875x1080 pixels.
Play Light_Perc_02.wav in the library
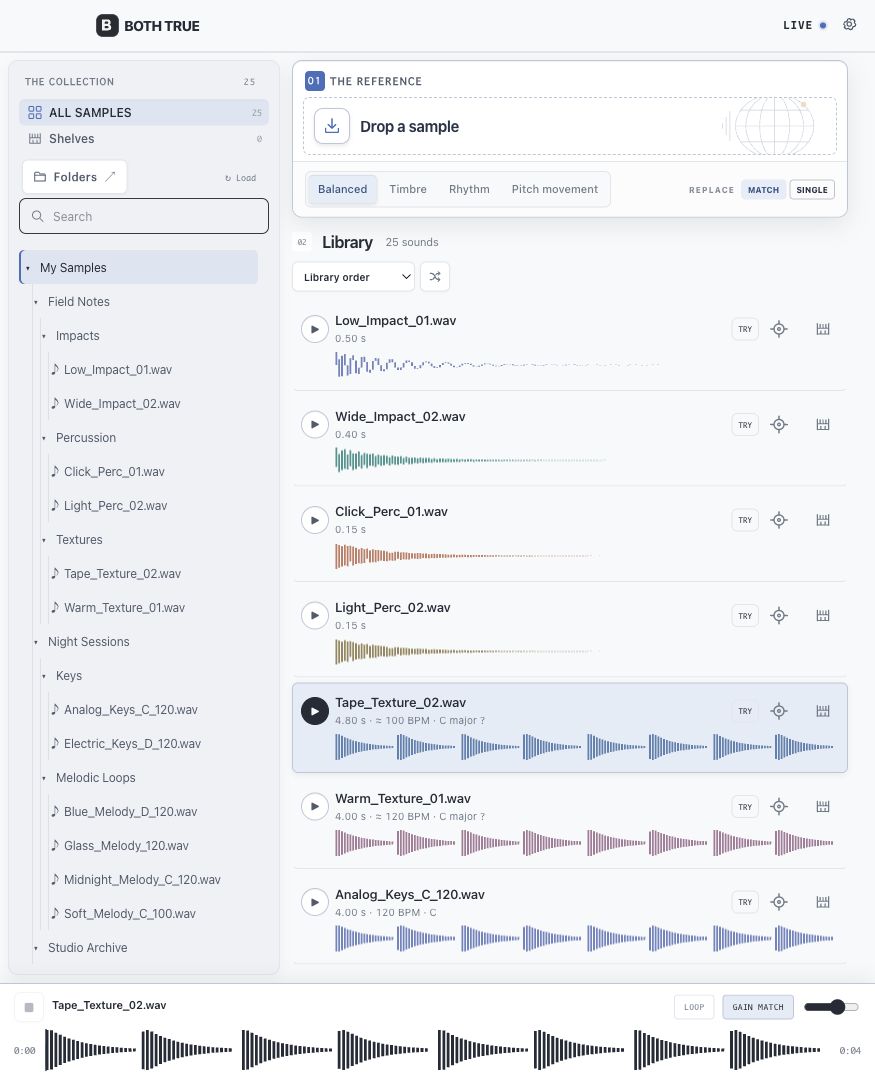coord(314,616)
